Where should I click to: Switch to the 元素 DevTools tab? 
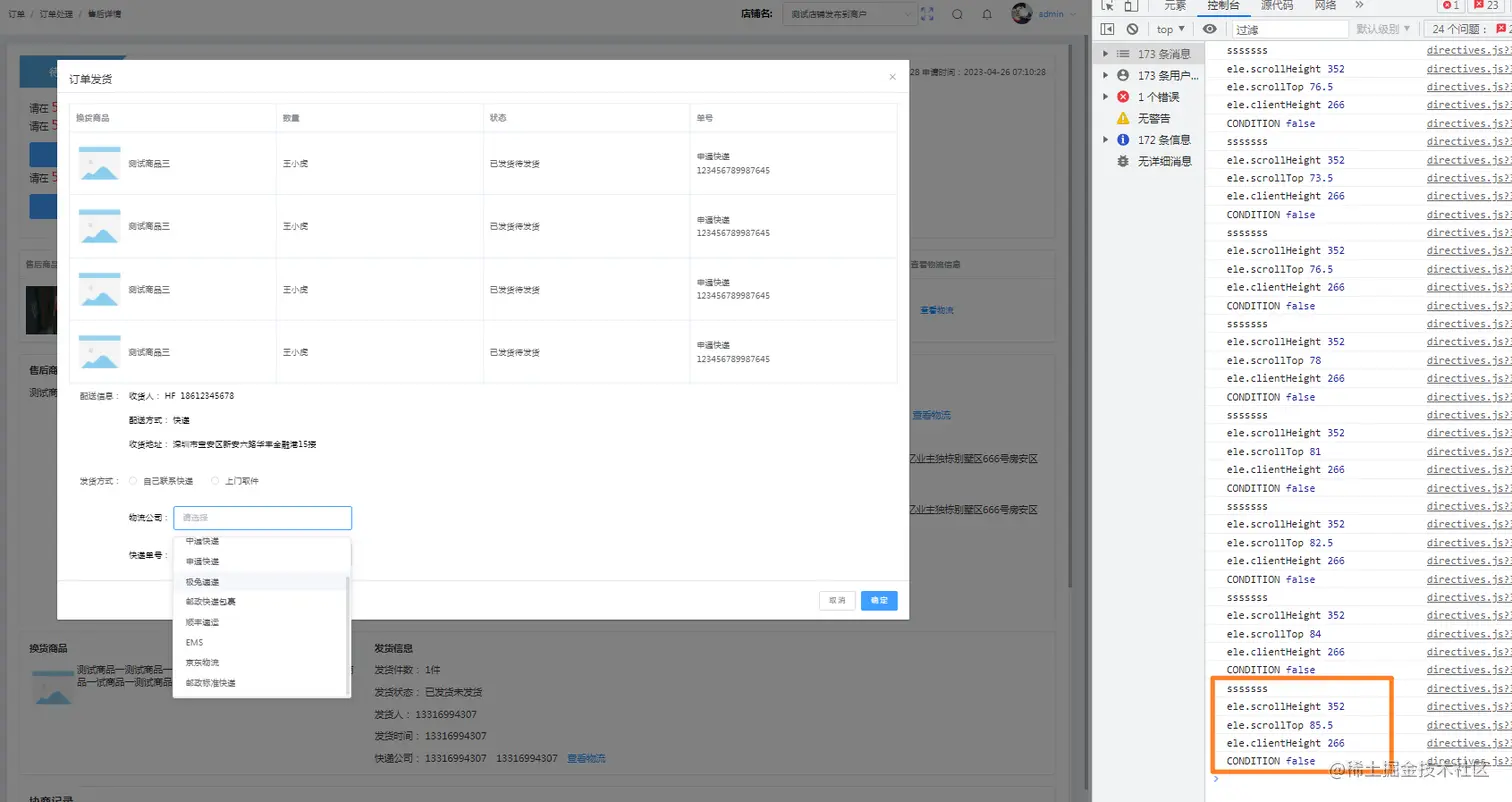pos(1175,5)
